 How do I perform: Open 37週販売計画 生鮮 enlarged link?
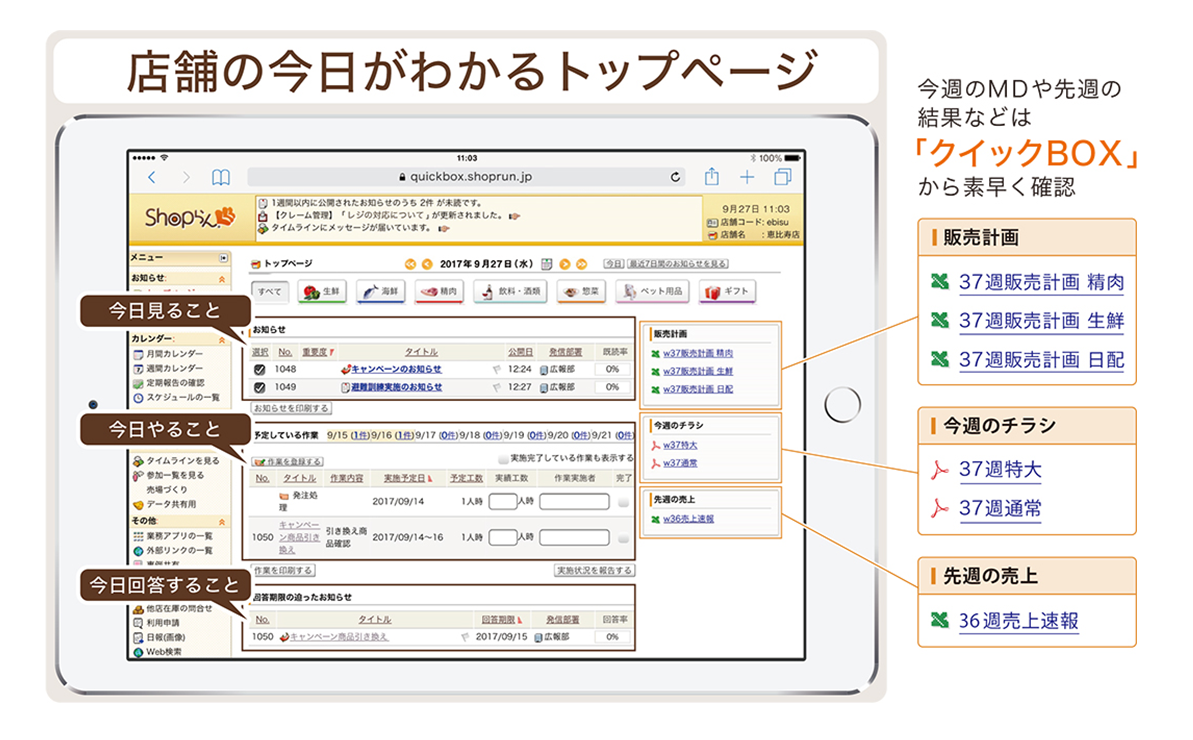tap(1041, 321)
